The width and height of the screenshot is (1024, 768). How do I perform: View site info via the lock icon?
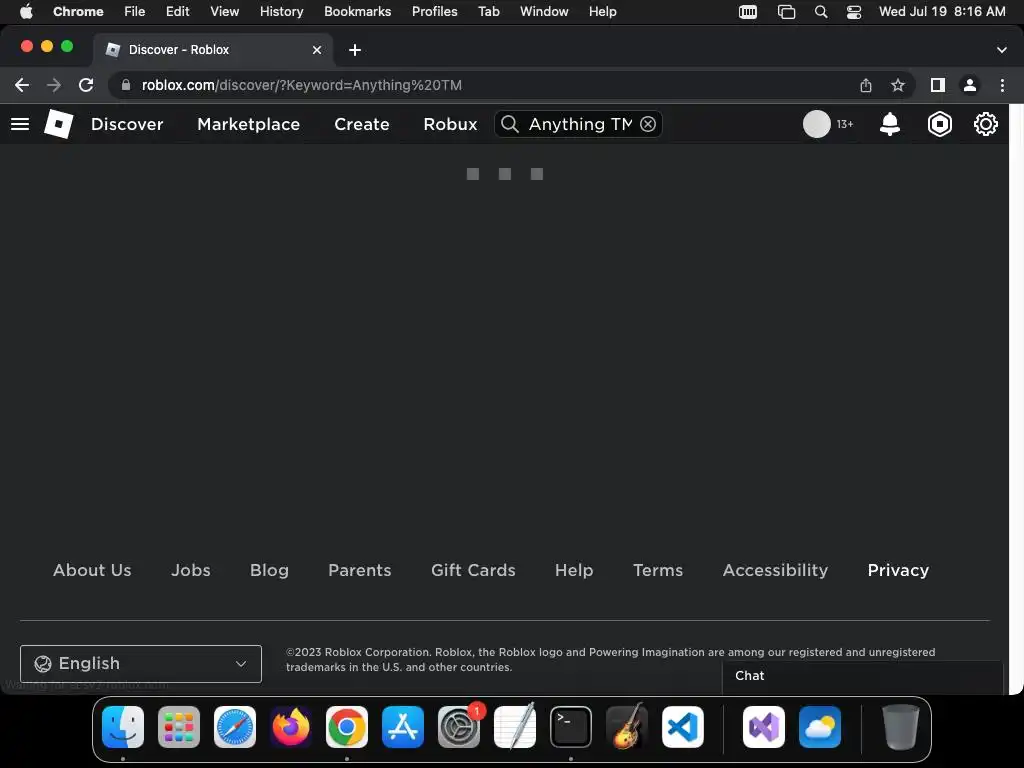click(126, 85)
